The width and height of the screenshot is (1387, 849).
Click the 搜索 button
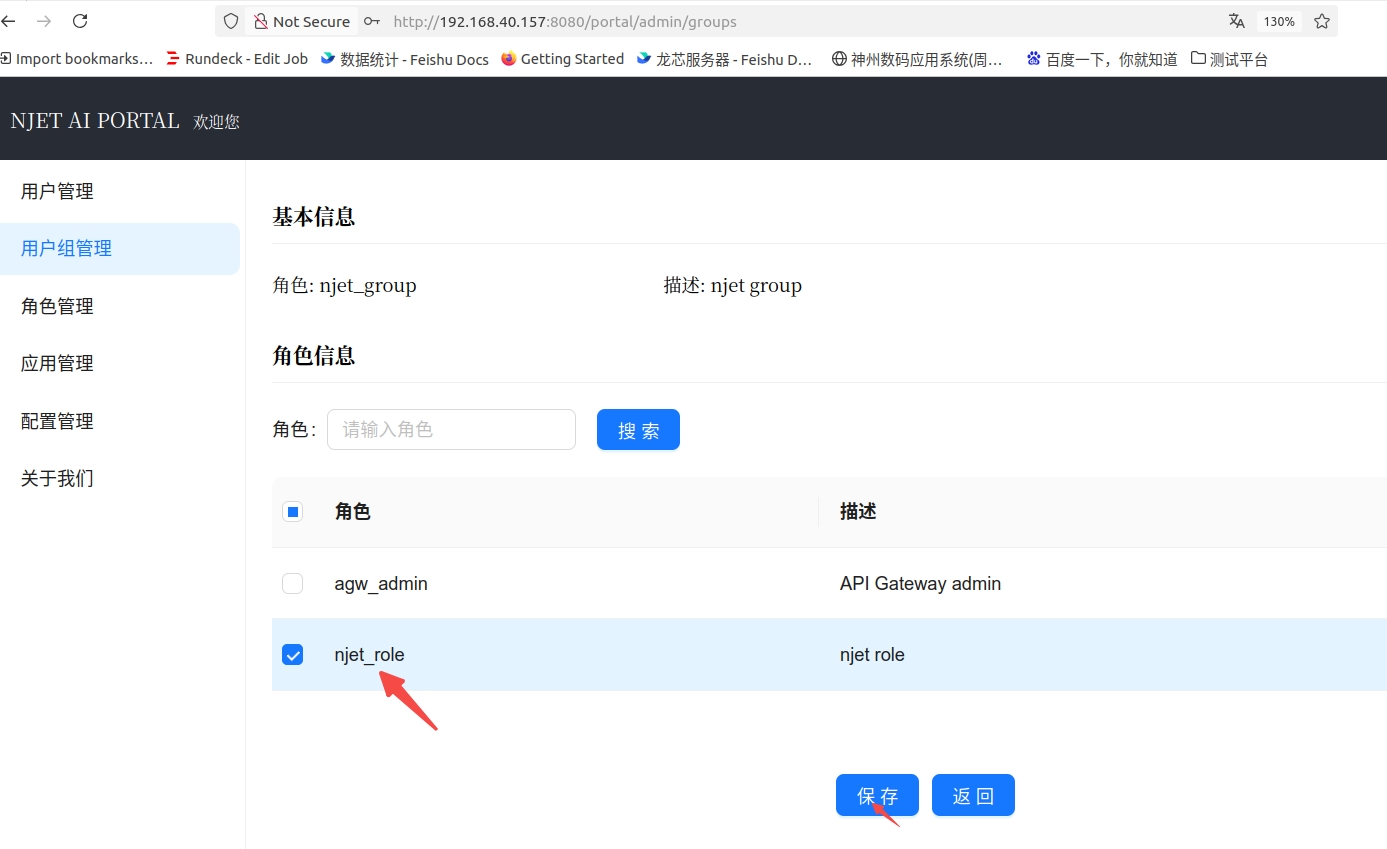coord(638,430)
